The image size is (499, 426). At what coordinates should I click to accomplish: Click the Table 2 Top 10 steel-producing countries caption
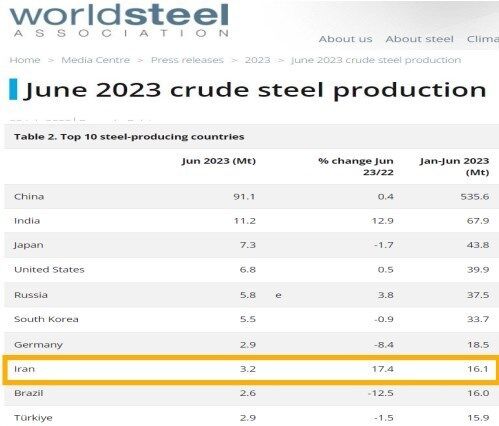129,137
